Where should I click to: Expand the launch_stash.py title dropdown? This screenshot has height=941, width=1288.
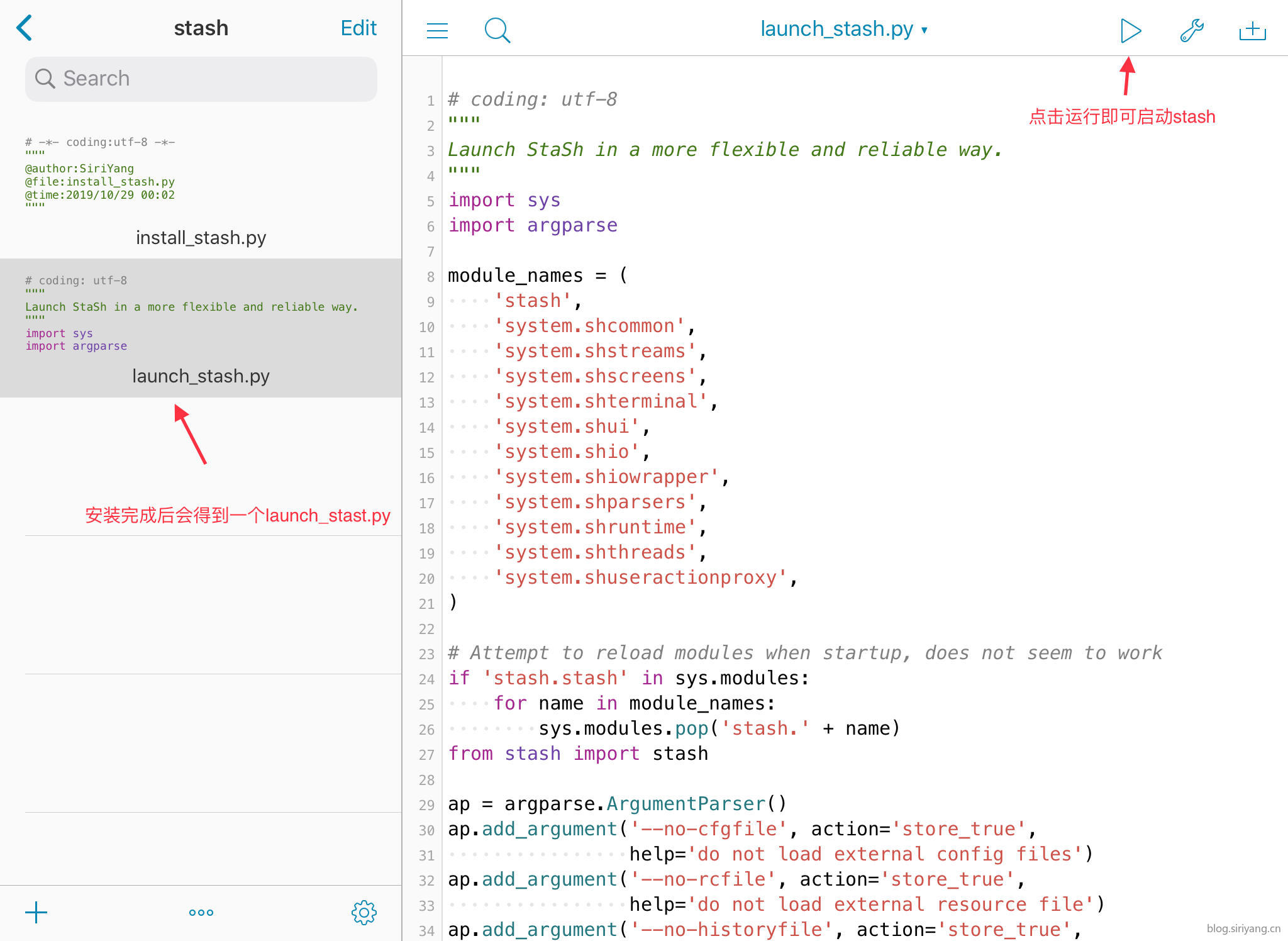(843, 29)
